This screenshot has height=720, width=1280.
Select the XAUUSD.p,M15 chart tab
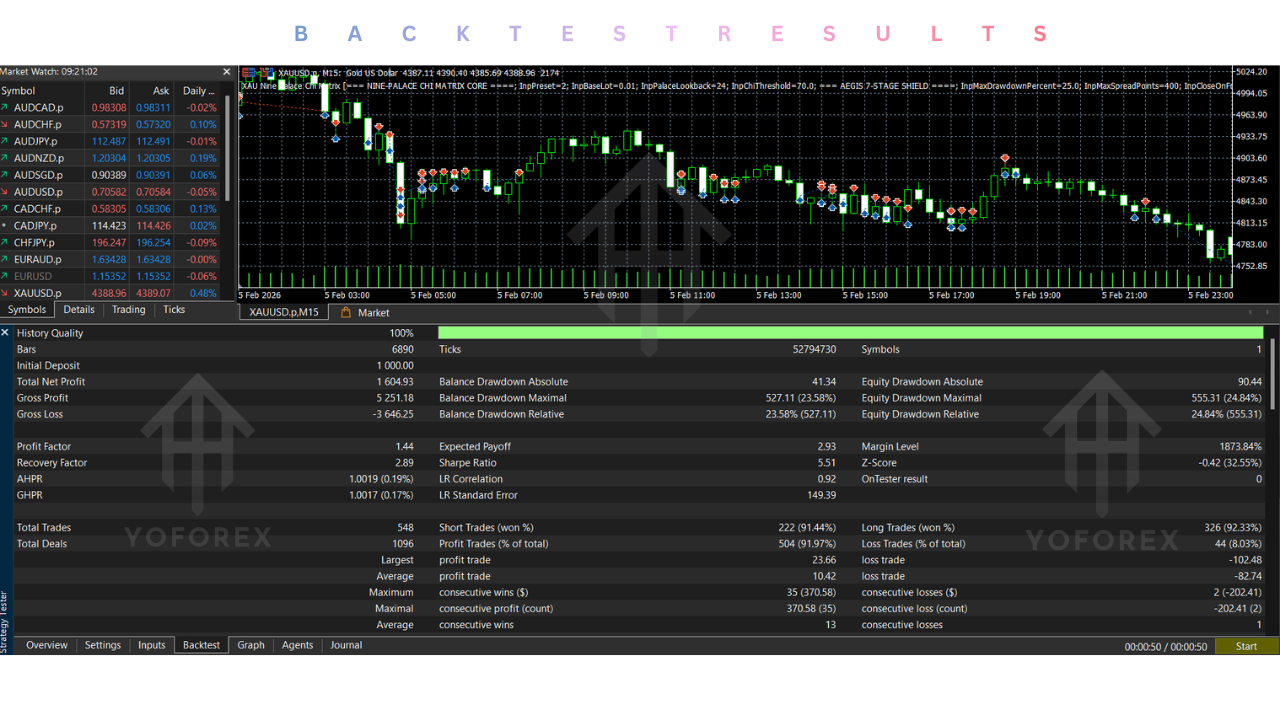click(x=284, y=313)
